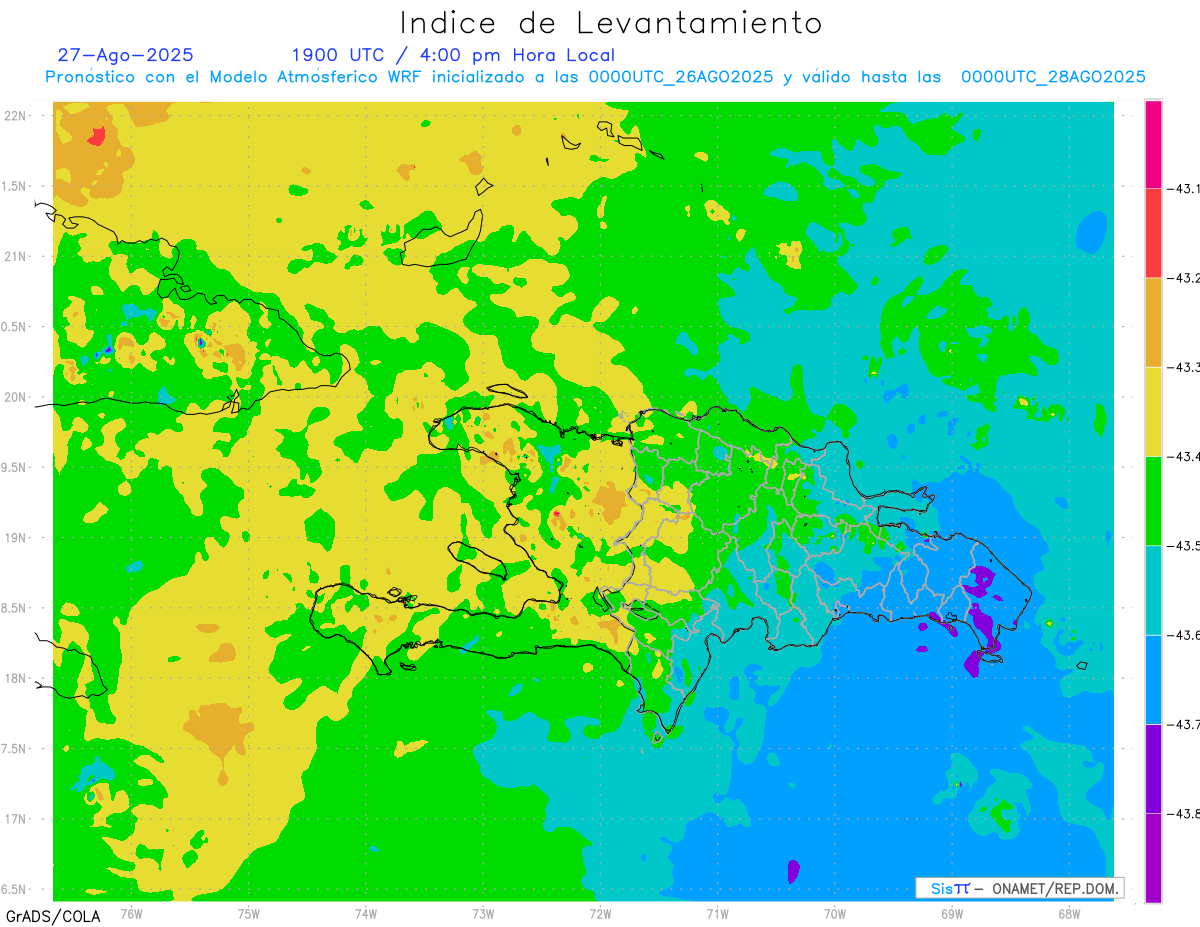Screen dimensions: 1200x927
Task: Click the "Pronóstico con el Modelo Atmósferico WRF" line
Action: [x=595, y=77]
